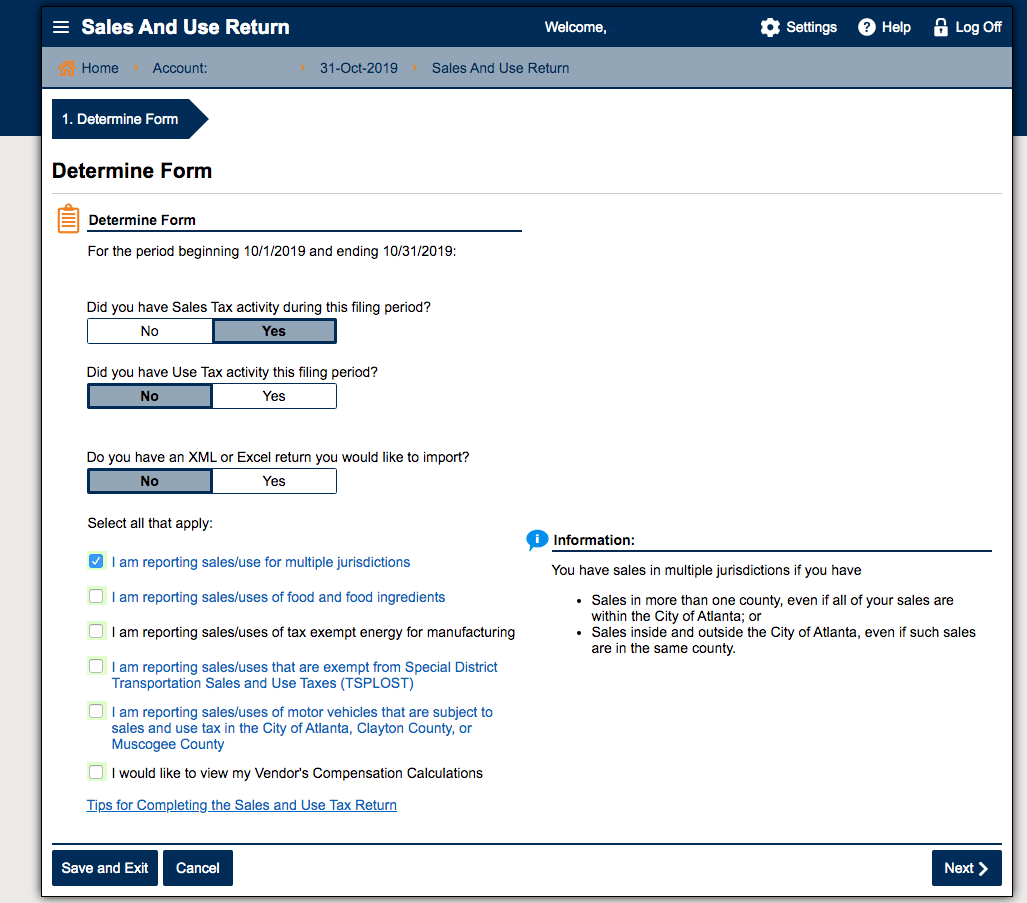1027x903 pixels.
Task: Open the hamburger navigation menu
Action: (61, 27)
